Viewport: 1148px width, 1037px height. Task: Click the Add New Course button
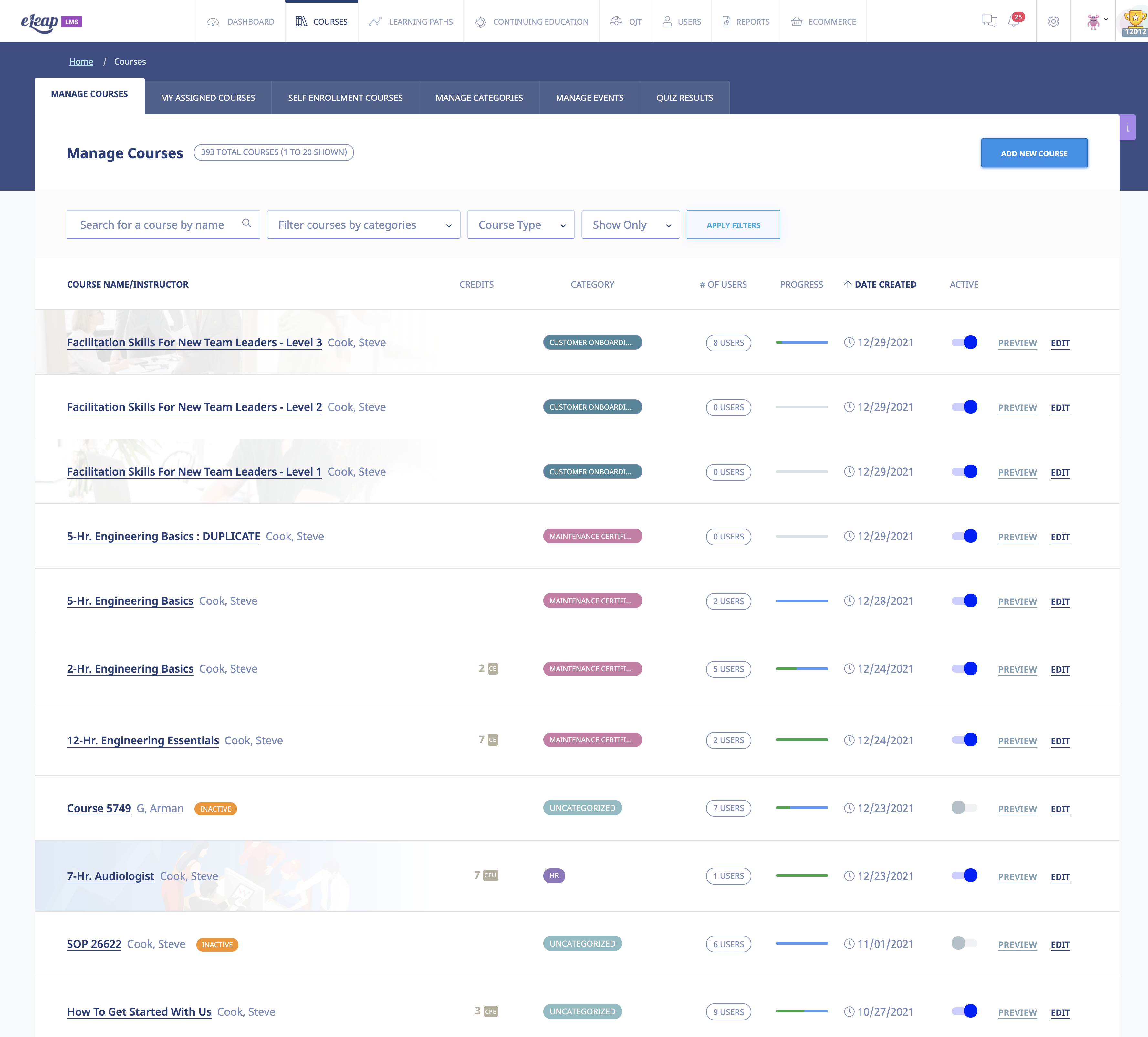point(1034,152)
